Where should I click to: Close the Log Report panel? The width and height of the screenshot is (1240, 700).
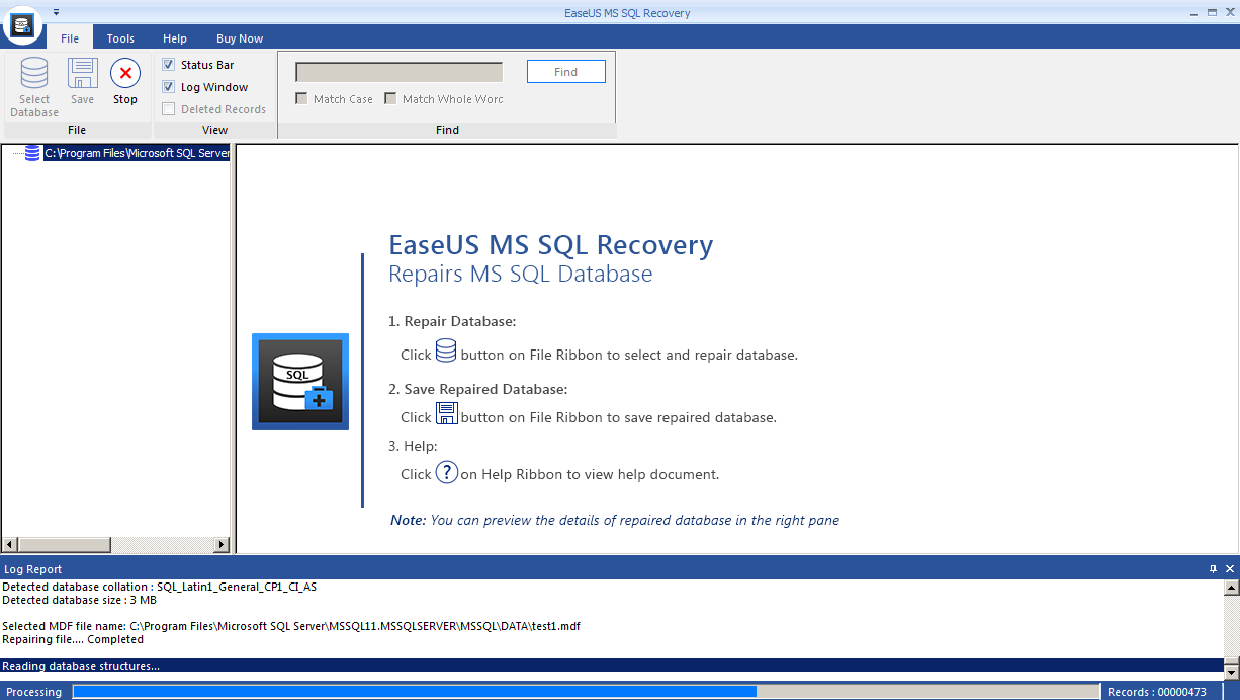coord(1230,568)
